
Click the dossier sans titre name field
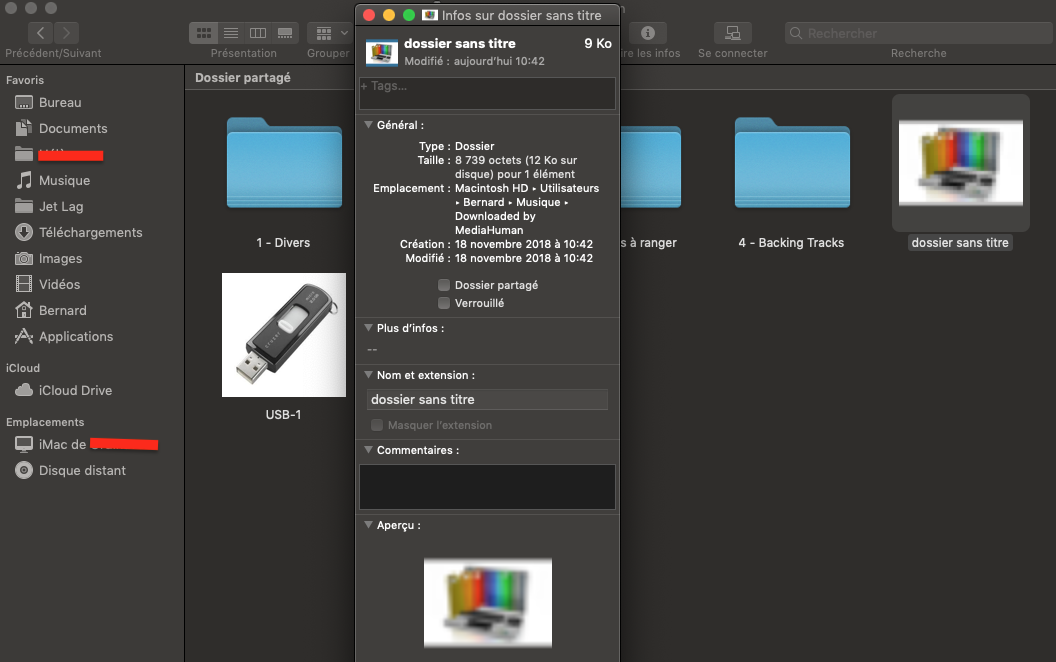[x=487, y=399]
